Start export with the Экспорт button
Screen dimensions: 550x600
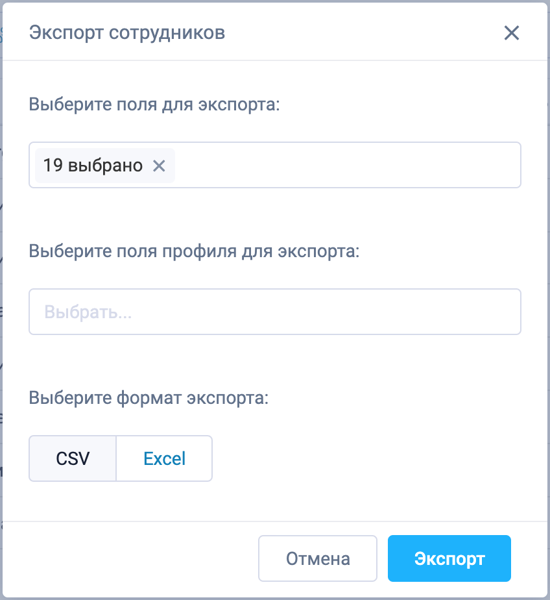tap(449, 558)
